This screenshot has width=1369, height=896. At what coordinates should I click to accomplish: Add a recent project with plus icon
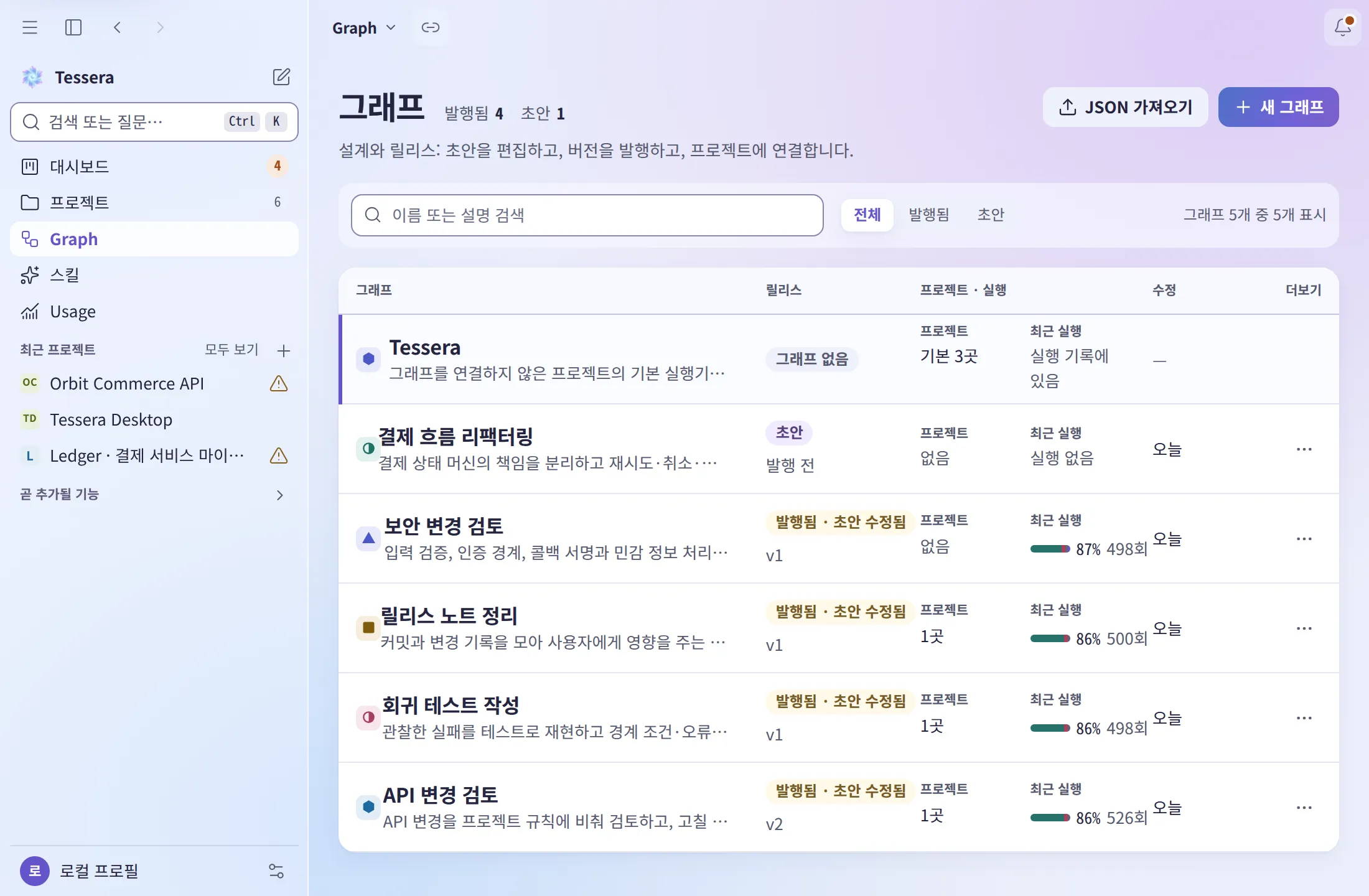point(284,350)
